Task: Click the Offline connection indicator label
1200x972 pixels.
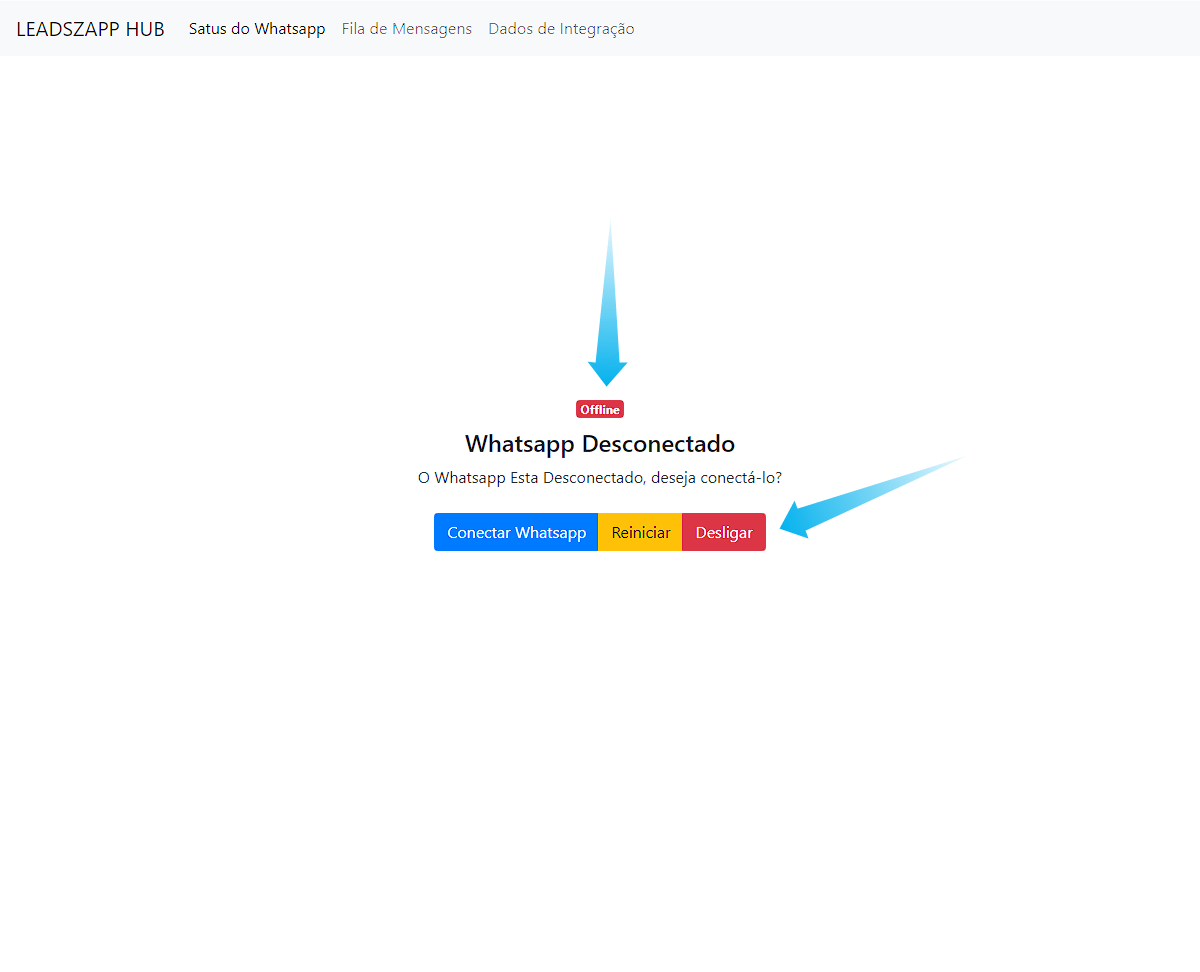Action: point(600,410)
